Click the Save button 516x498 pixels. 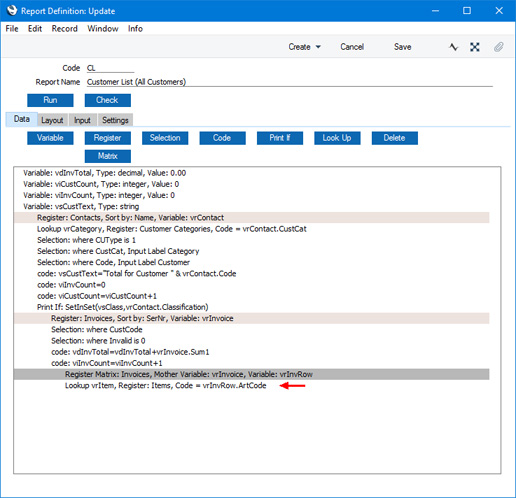(402, 47)
